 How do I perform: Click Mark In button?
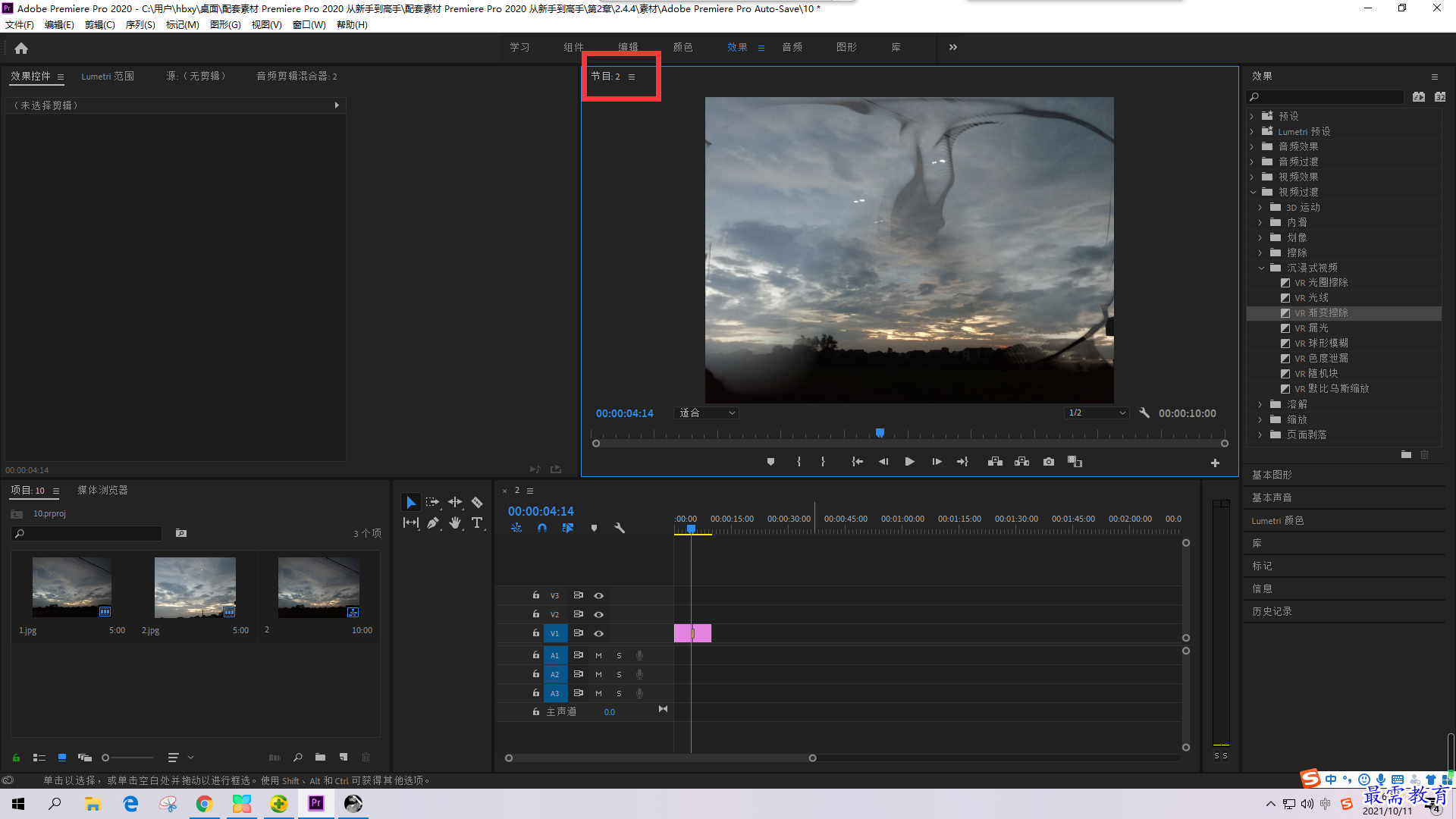pos(799,462)
